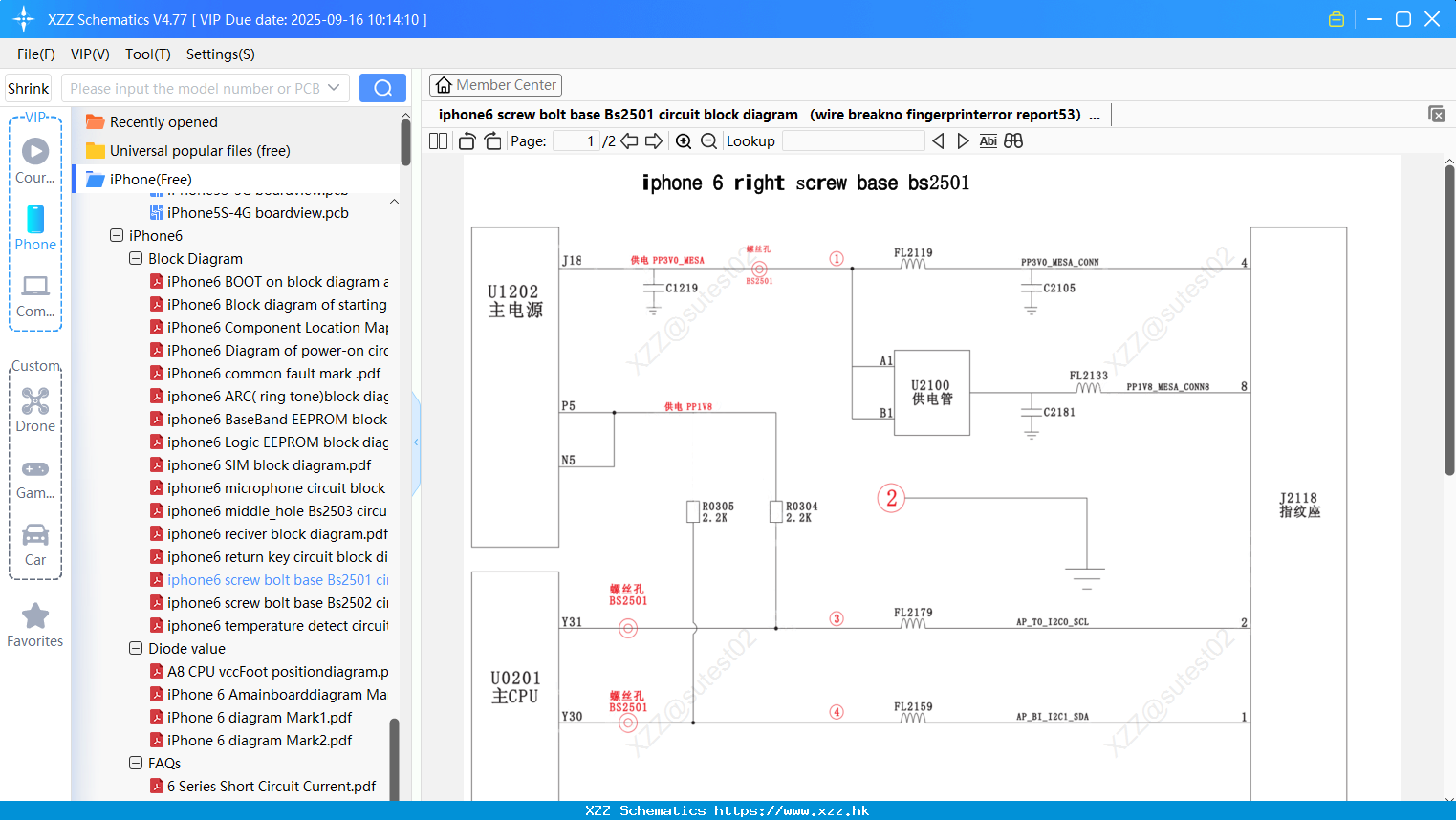Collapse the Block Diagram node
This screenshot has width=1456, height=820.
[136, 258]
